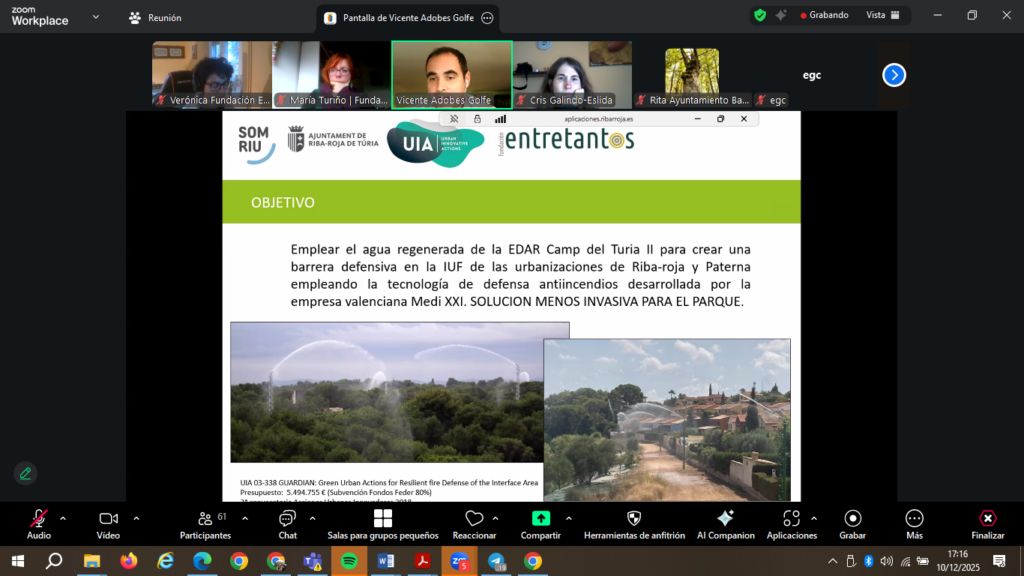Click Bluetooth tray icon

(869, 561)
